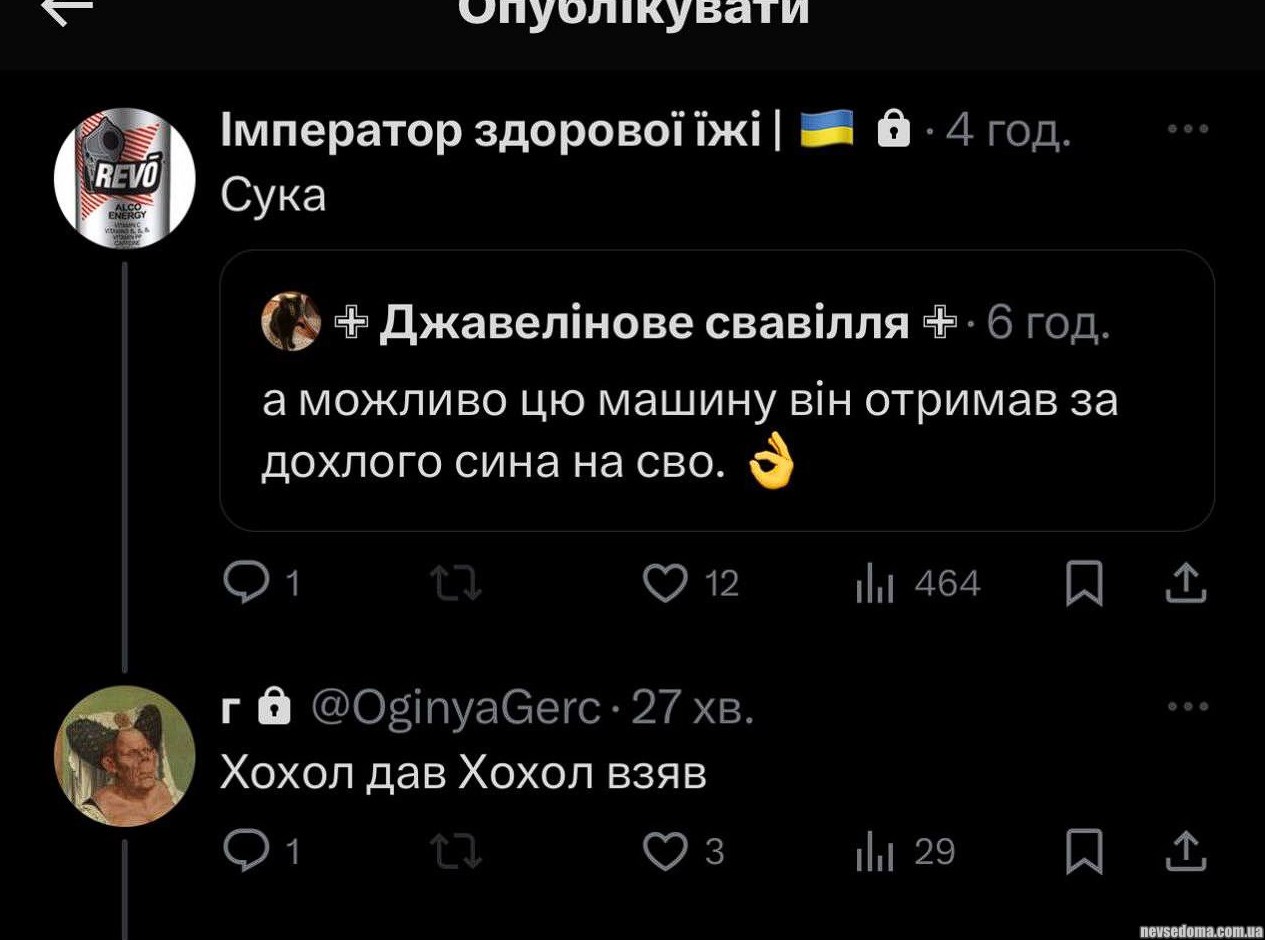
Task: Repost the @OginyaGerc comment
Action: pyautogui.click(x=456, y=851)
